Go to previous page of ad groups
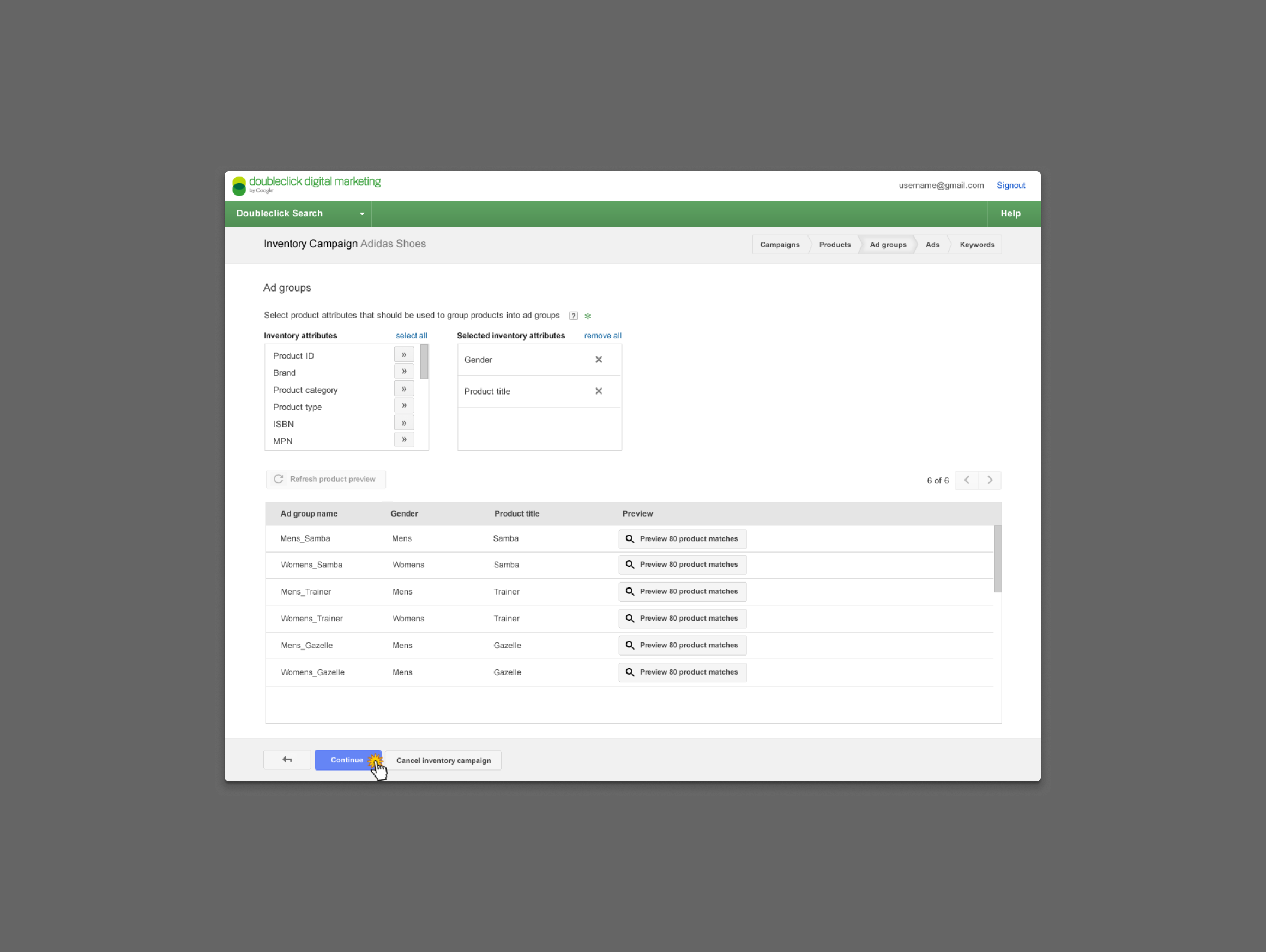The height and width of the screenshot is (952, 1266). pos(967,480)
